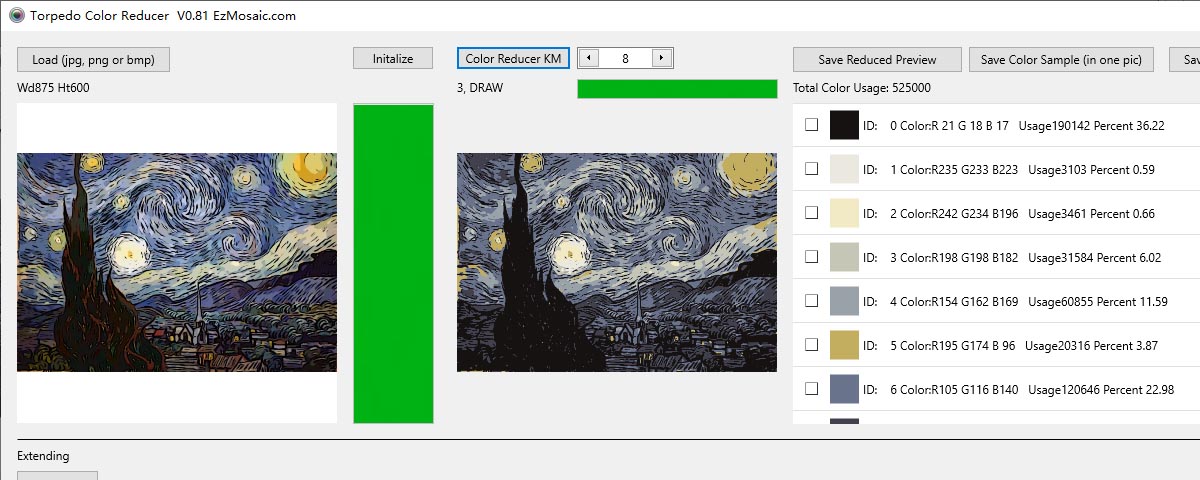
Task: Click the pale yellow swatch R242 G234 B196
Action: tap(845, 213)
